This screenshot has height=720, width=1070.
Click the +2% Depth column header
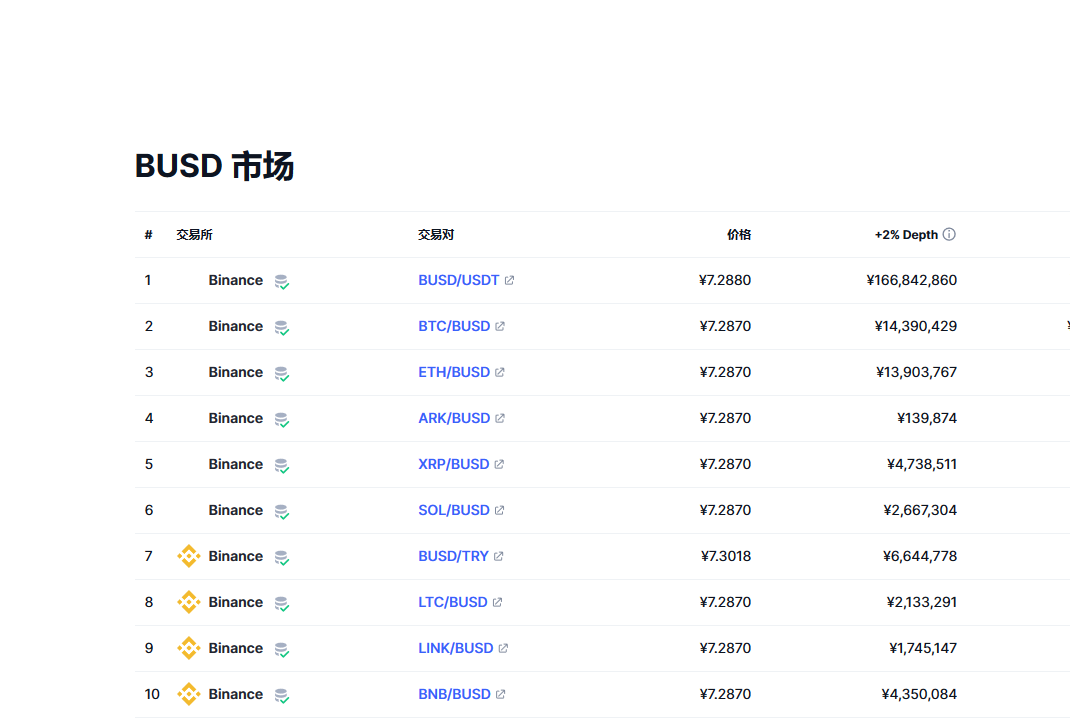coord(906,235)
